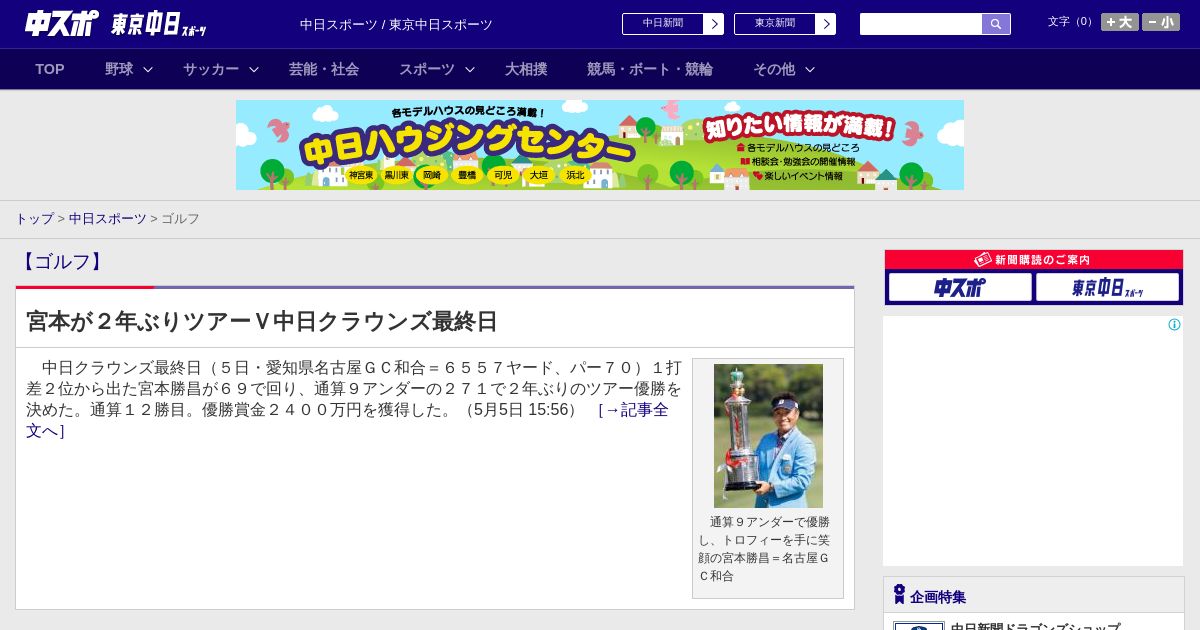
Task: Click the 中スポ subscription banner button
Action: click(960, 287)
